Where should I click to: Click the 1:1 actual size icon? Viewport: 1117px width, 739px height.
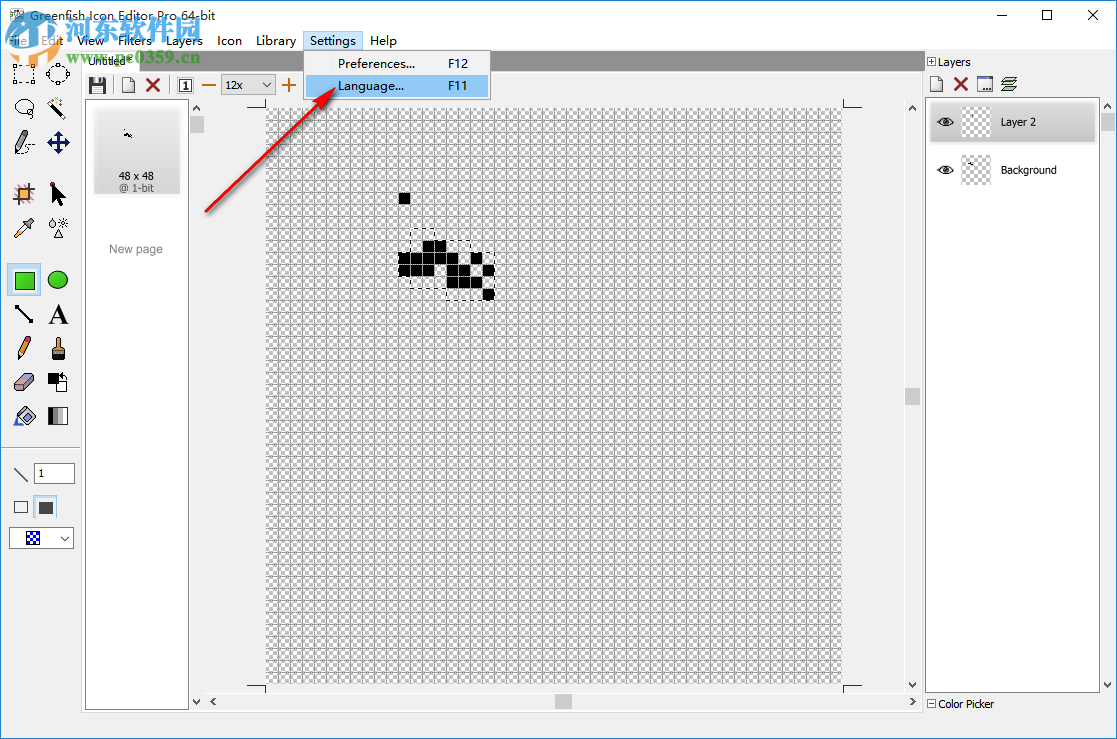pyautogui.click(x=185, y=86)
